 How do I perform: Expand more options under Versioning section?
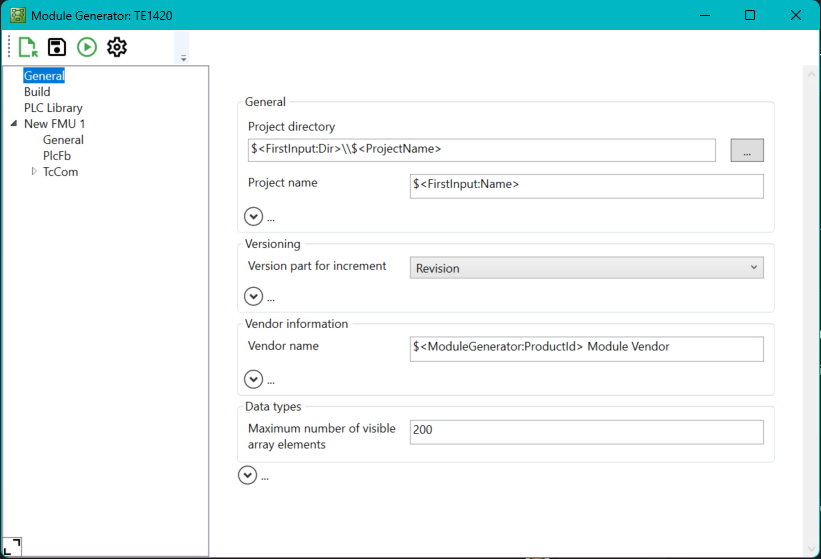[x=254, y=296]
